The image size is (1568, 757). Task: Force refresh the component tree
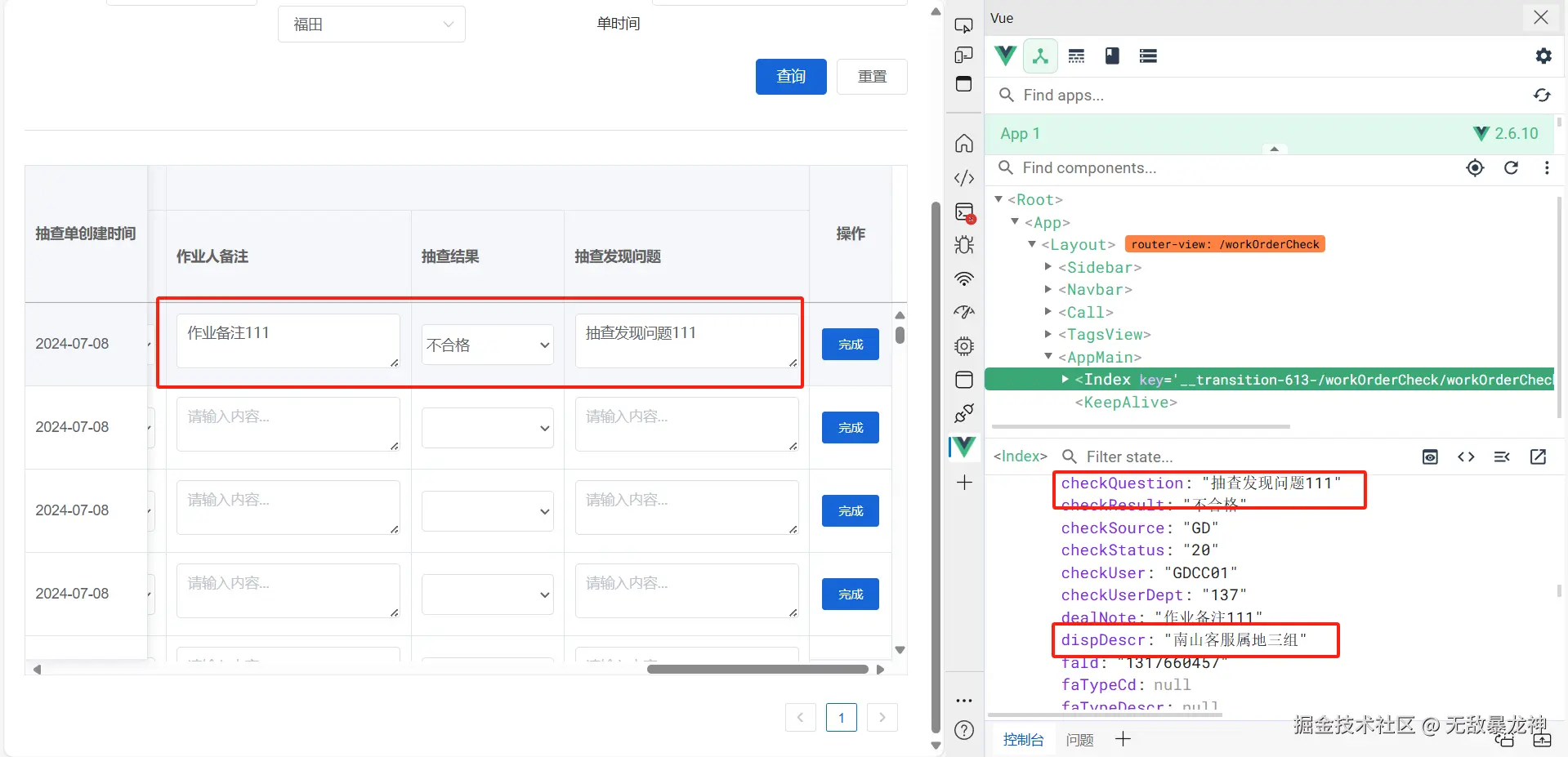(1512, 168)
